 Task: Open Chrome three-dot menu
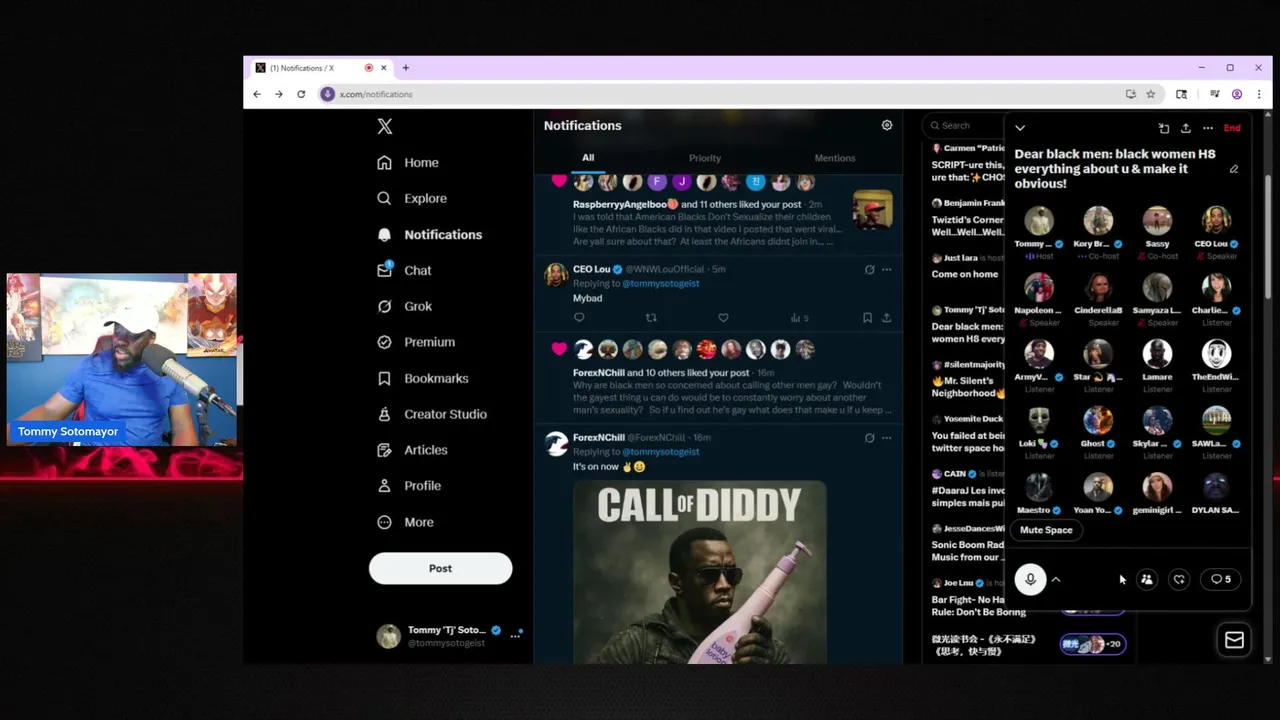click(1259, 94)
